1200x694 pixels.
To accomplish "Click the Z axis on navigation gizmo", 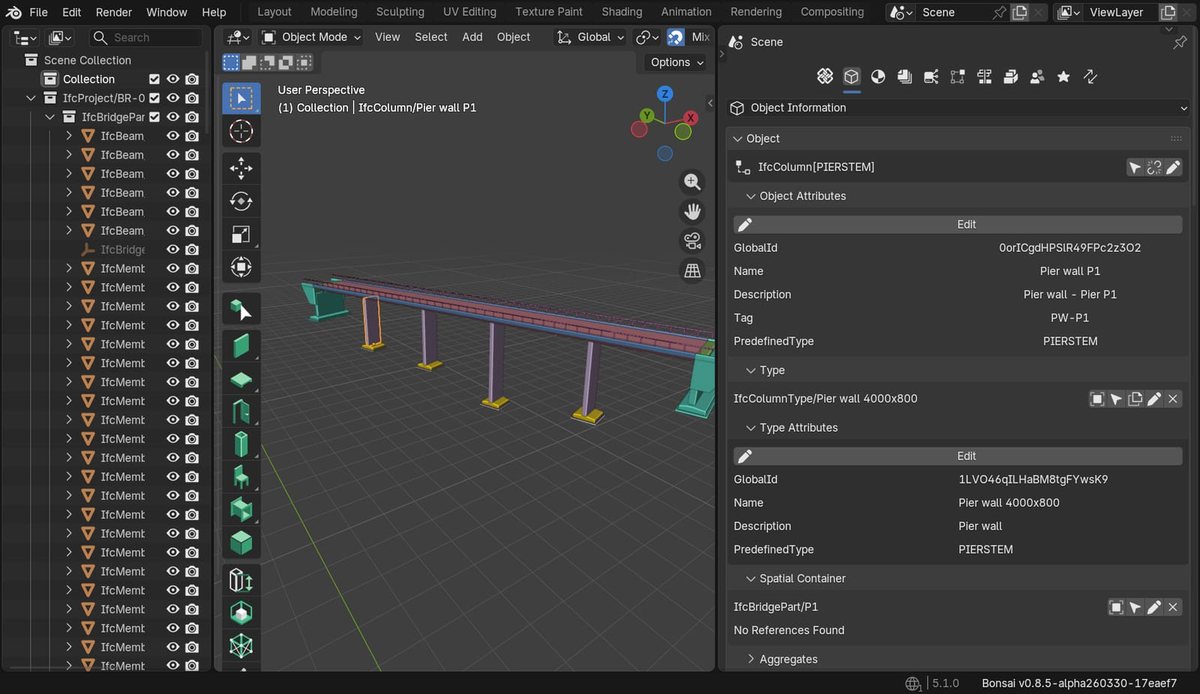I will point(665,94).
